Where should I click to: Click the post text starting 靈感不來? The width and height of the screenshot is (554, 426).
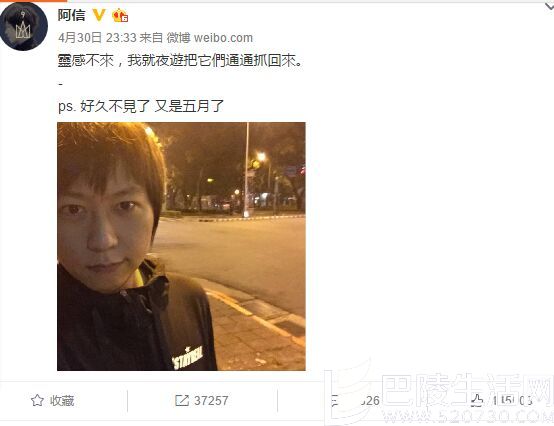coord(180,61)
